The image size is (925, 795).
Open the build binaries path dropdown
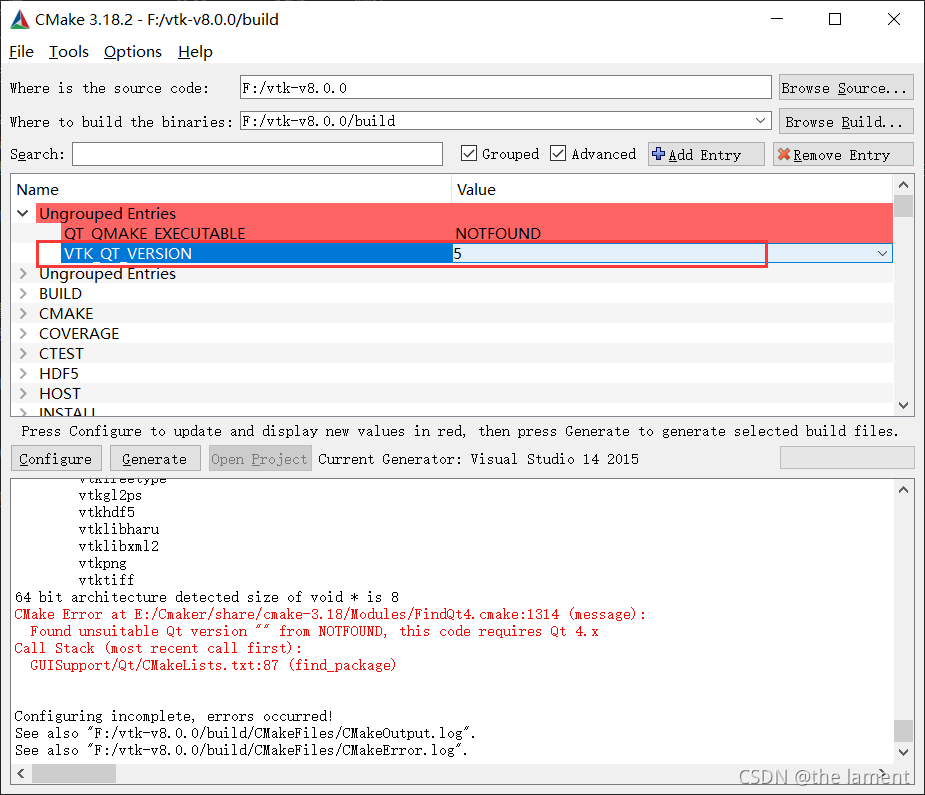coord(760,121)
